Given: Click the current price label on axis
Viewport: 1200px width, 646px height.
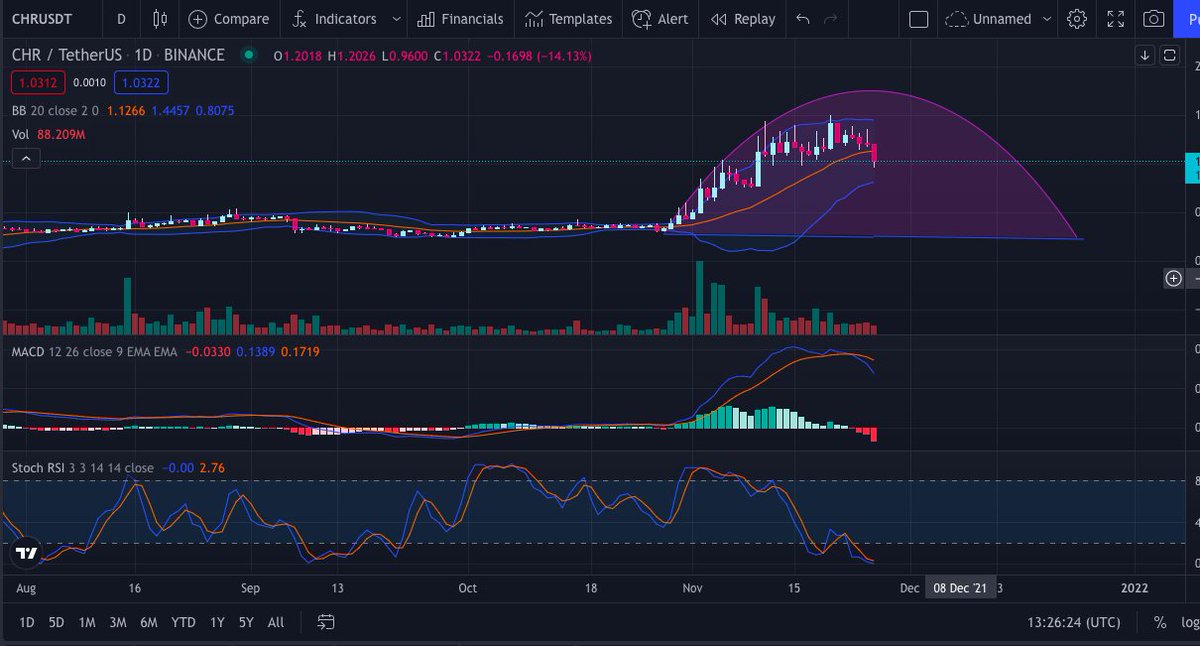Looking at the screenshot, I should (1192, 167).
